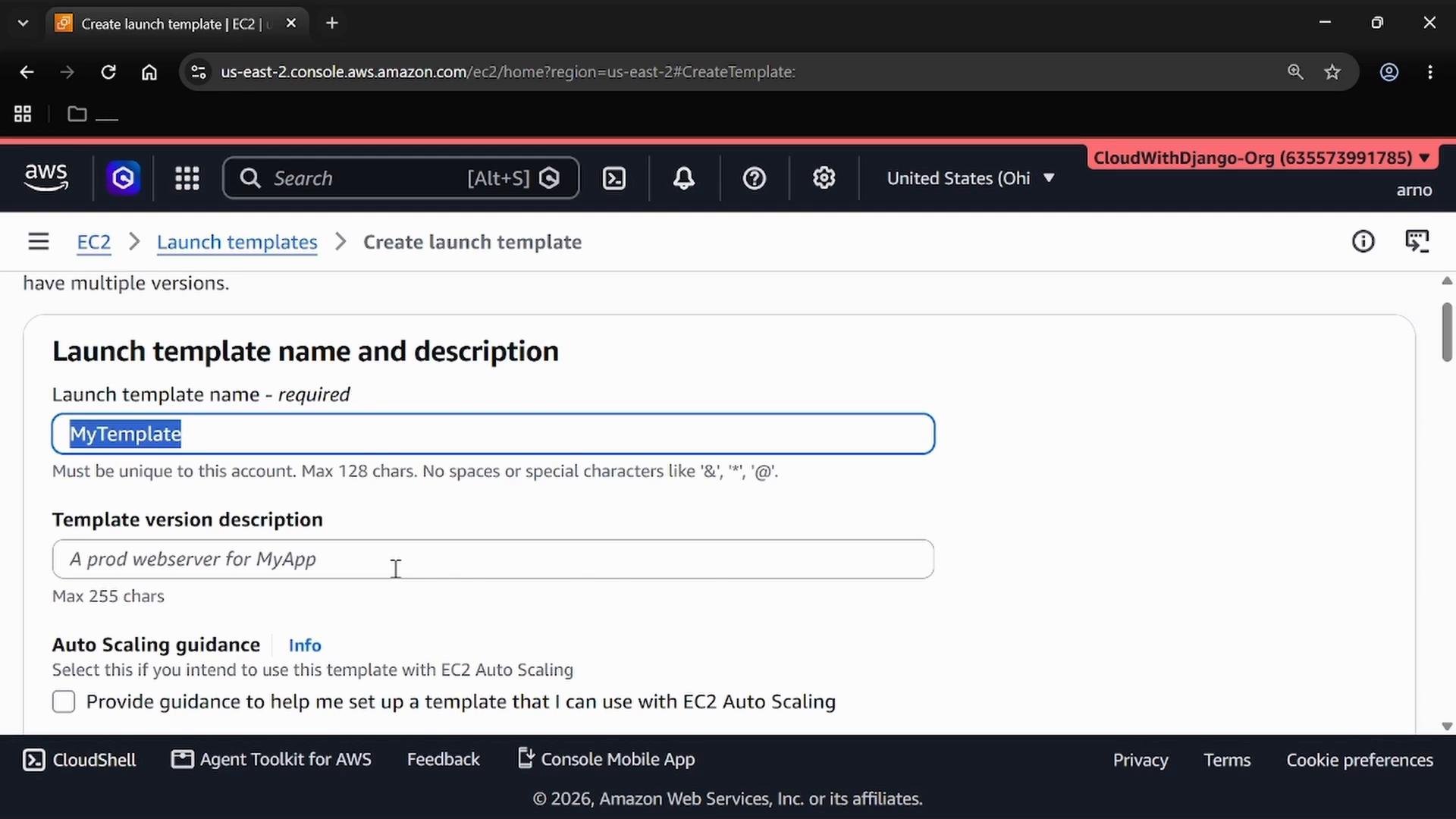Open the browser profile icon
This screenshot has width=1456, height=819.
[1389, 72]
